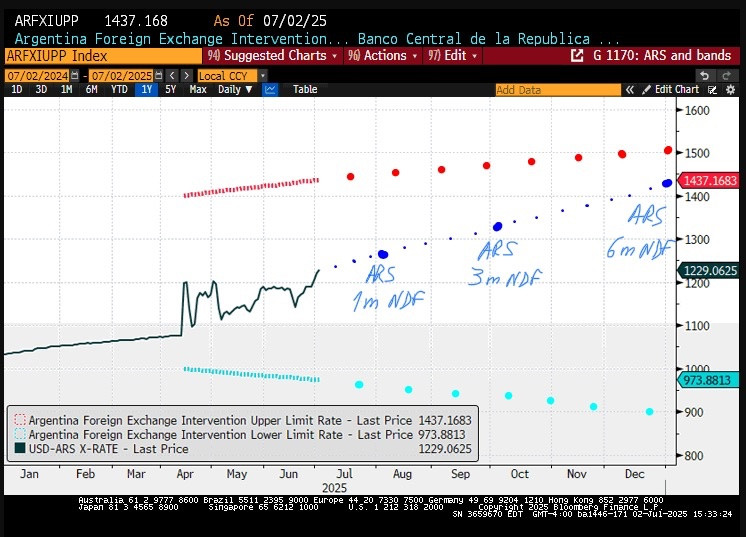
Task: Select the 1D time range tab
Action: tap(17, 89)
